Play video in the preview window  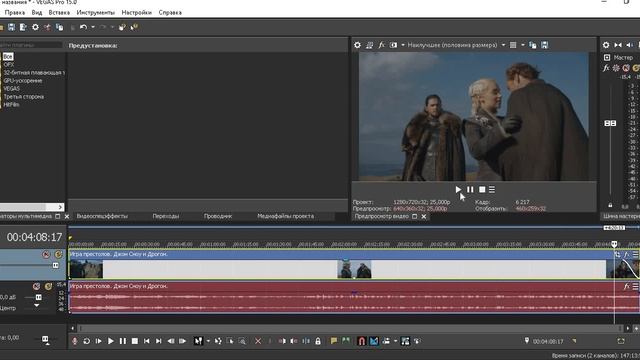coord(458,189)
